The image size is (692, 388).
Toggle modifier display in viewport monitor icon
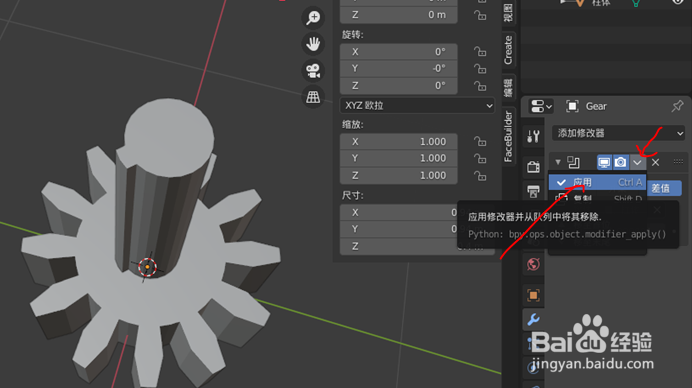(x=604, y=162)
